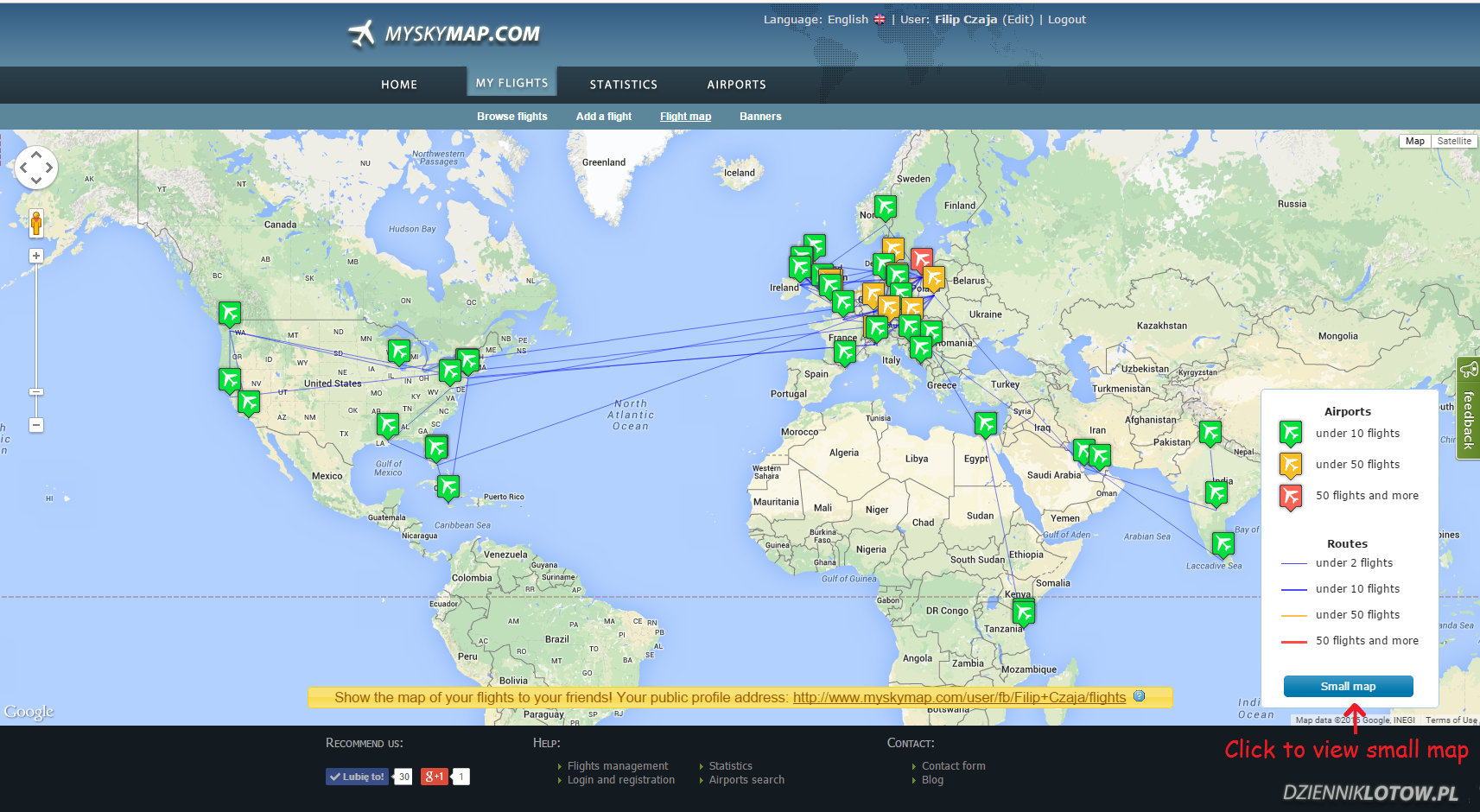Open the Banners page

[x=760, y=117]
